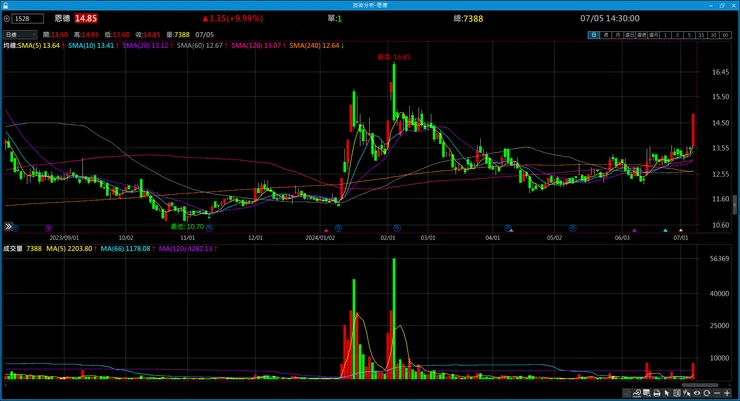This screenshot has width=740, height=401.
Task: Select the adjusted monthly 還月 period
Action: (x=654, y=35)
